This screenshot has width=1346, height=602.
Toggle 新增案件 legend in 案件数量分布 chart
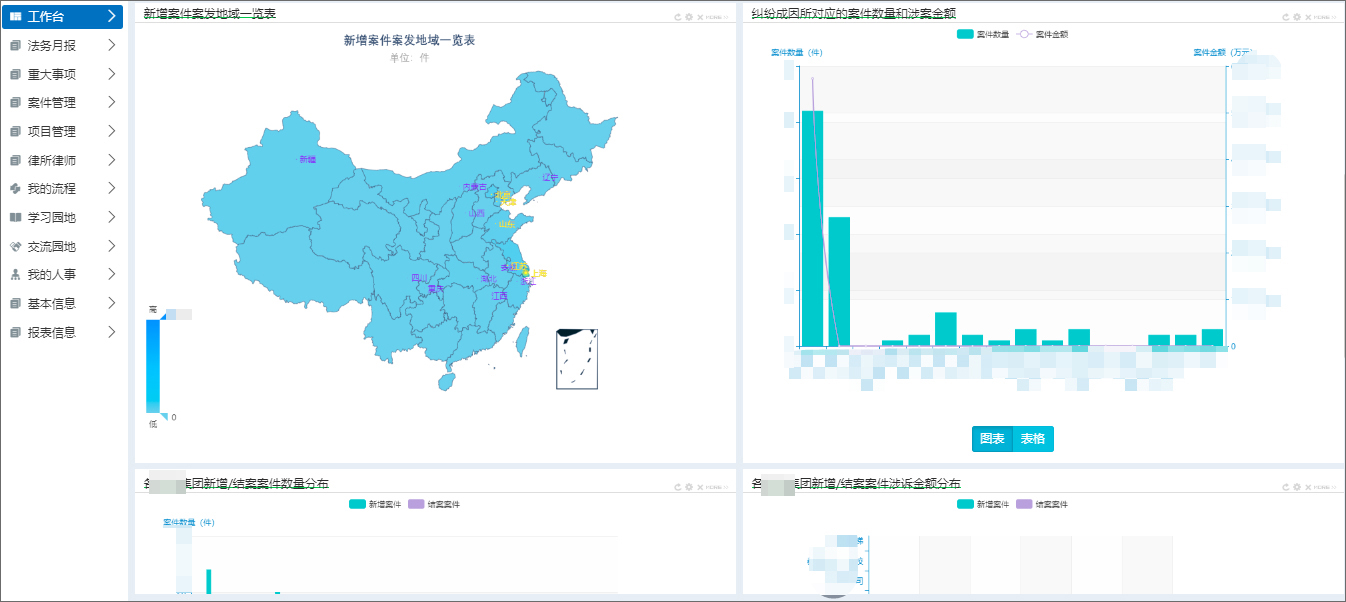click(374, 504)
